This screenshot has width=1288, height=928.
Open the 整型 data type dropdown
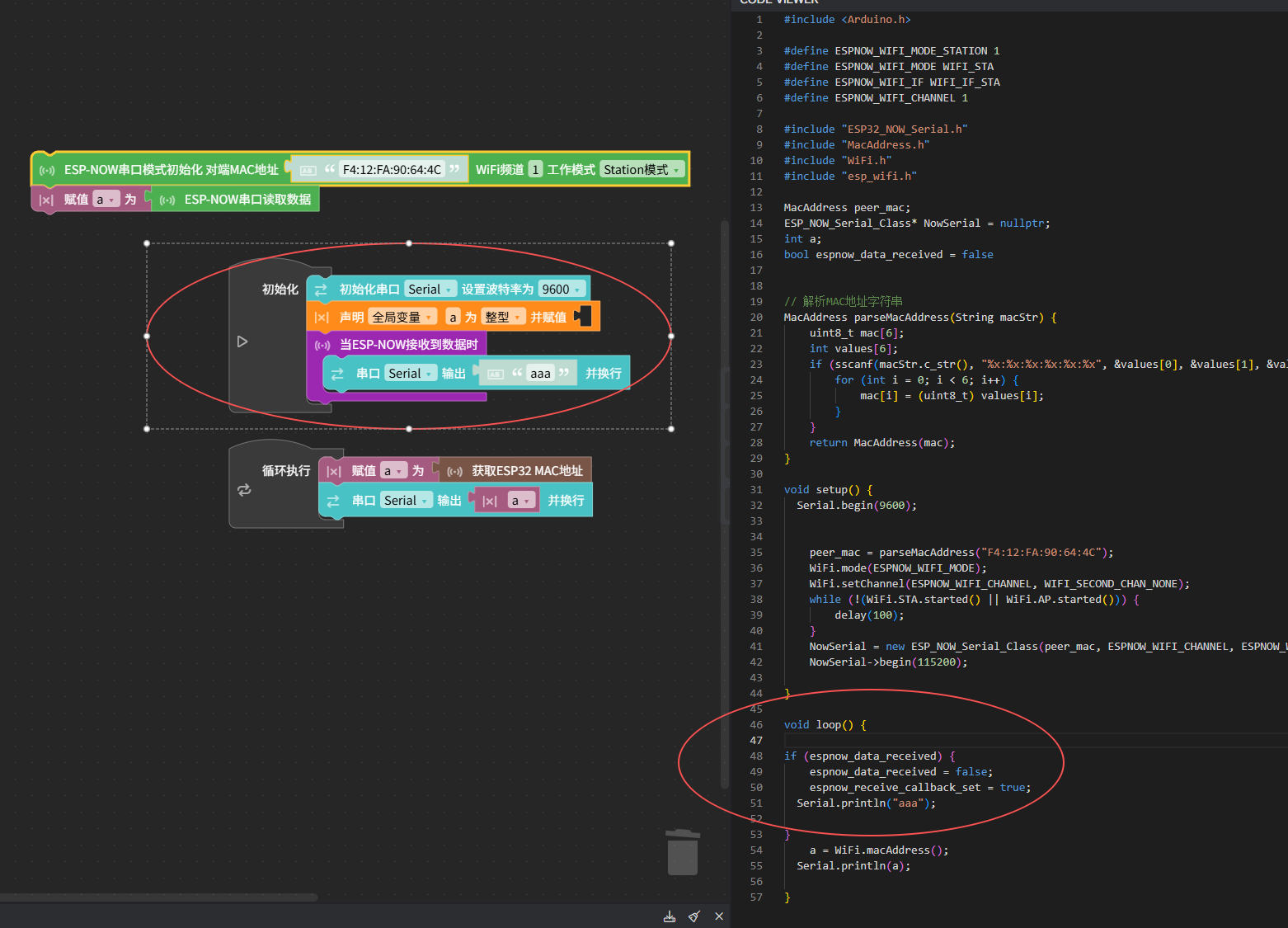(504, 318)
